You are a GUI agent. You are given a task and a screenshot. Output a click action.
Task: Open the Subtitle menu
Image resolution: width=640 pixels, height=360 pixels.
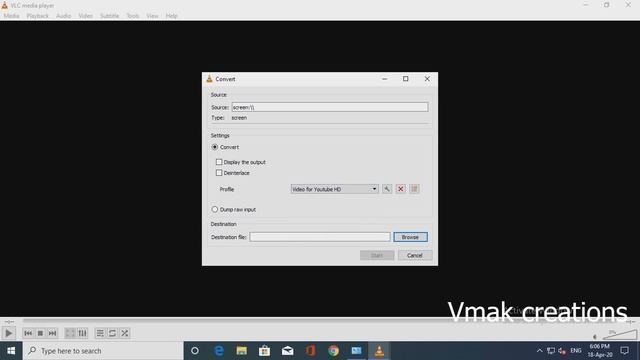pyautogui.click(x=109, y=16)
